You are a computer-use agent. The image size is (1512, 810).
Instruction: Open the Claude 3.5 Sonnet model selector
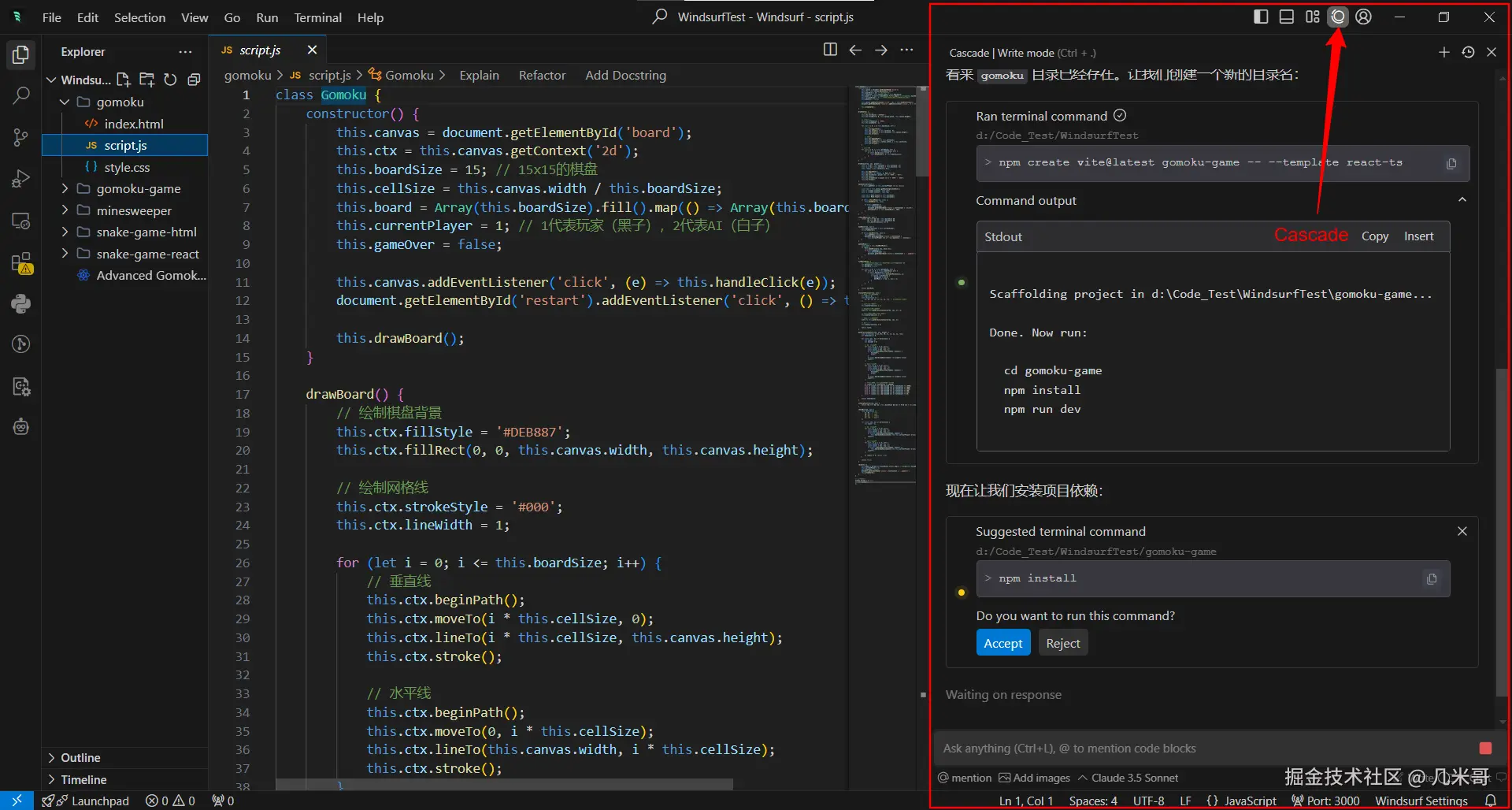(1128, 778)
